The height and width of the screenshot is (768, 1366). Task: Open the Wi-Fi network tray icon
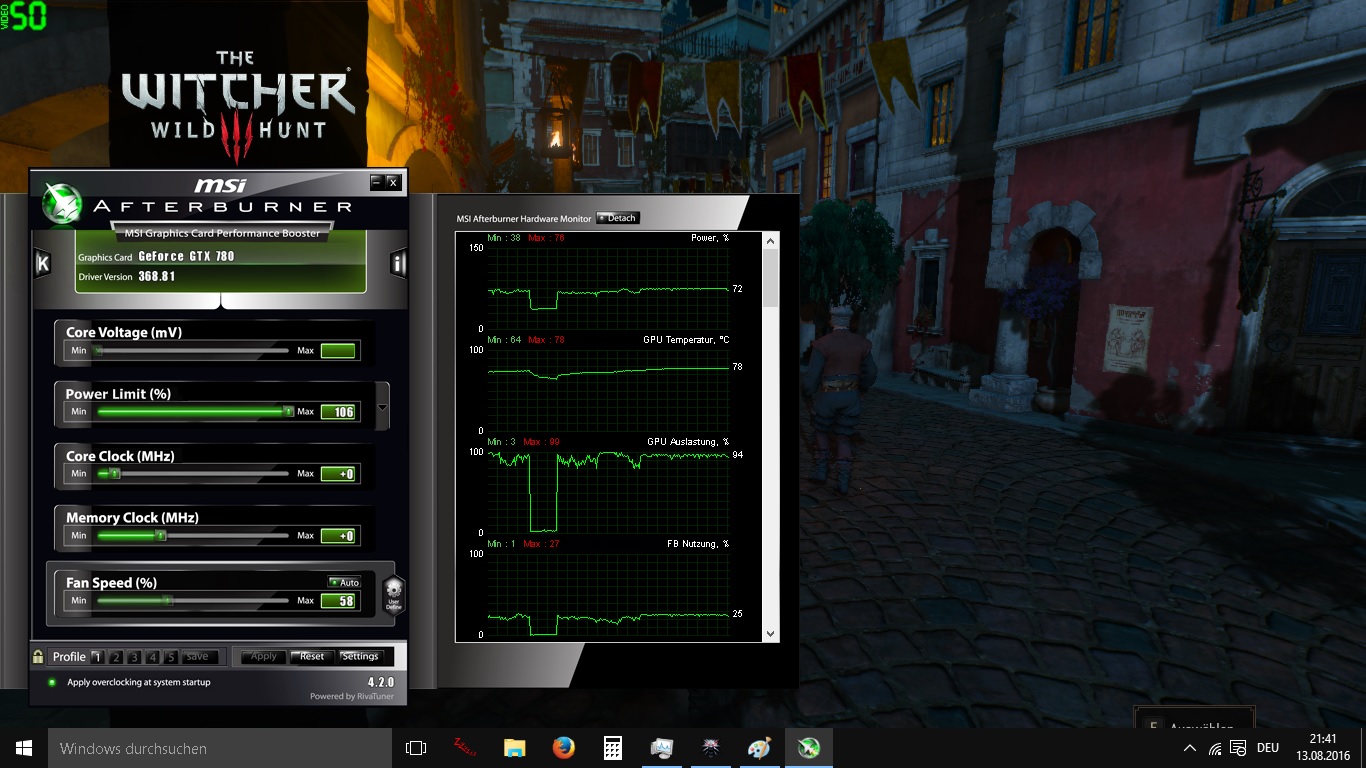pos(1215,748)
